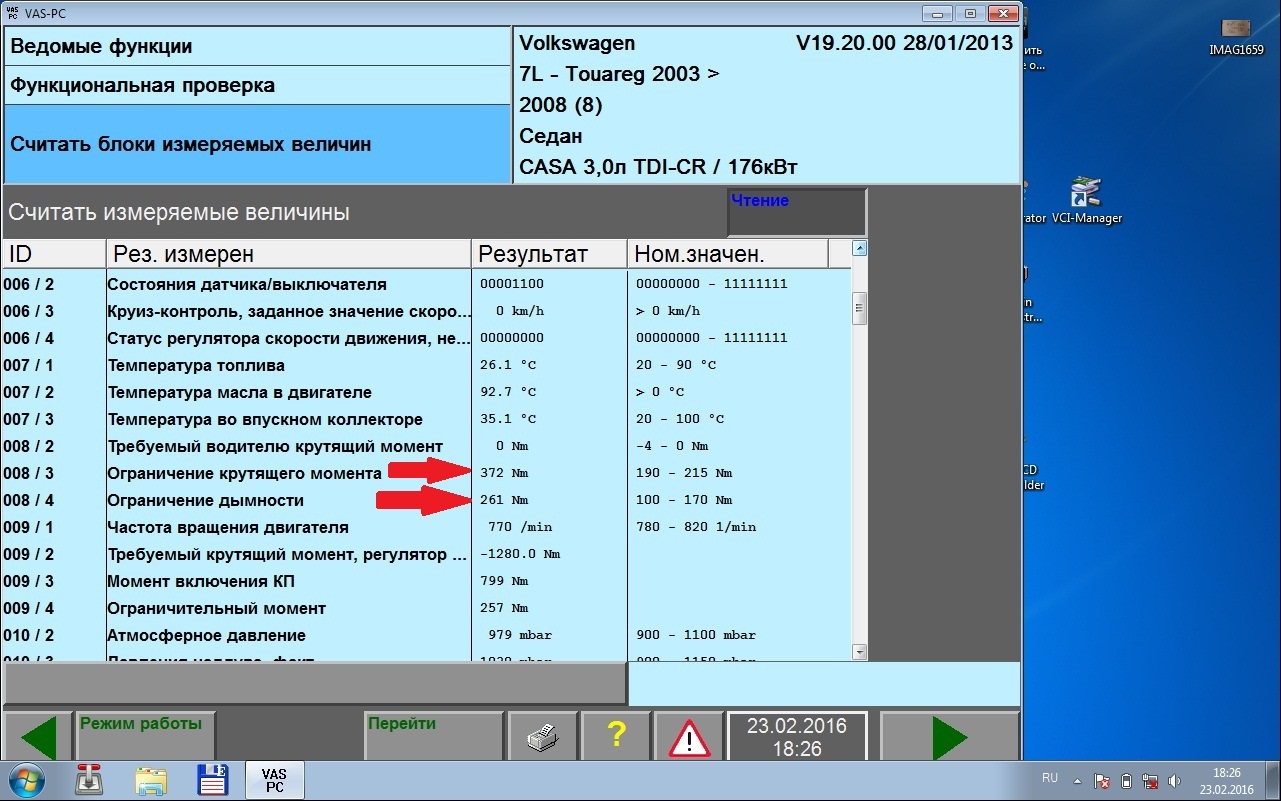Select the Температура во впускном коллекторе row
Image resolution: width=1281 pixels, height=801 pixels.
pyautogui.click(x=427, y=419)
